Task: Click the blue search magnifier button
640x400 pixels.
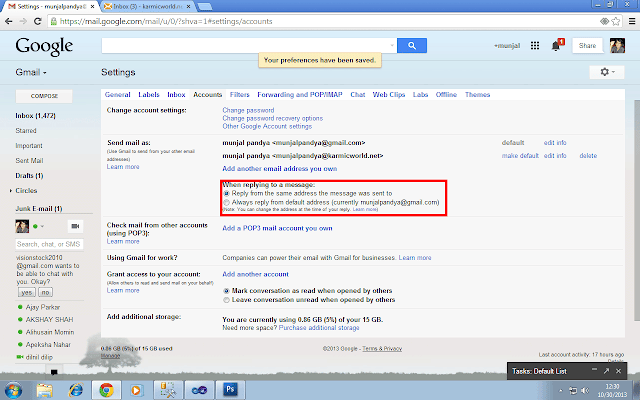Action: [412, 45]
